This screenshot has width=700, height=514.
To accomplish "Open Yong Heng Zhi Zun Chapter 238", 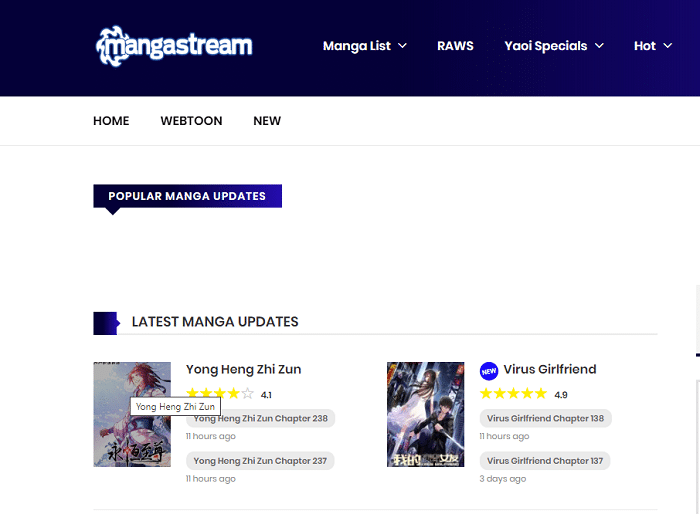I will click(260, 418).
